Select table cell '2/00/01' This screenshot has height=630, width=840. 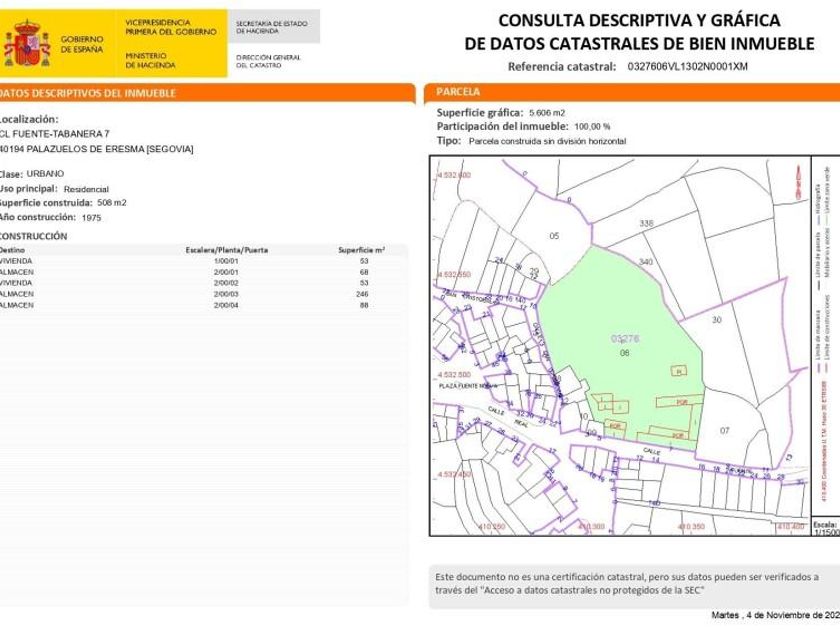pyautogui.click(x=226, y=272)
